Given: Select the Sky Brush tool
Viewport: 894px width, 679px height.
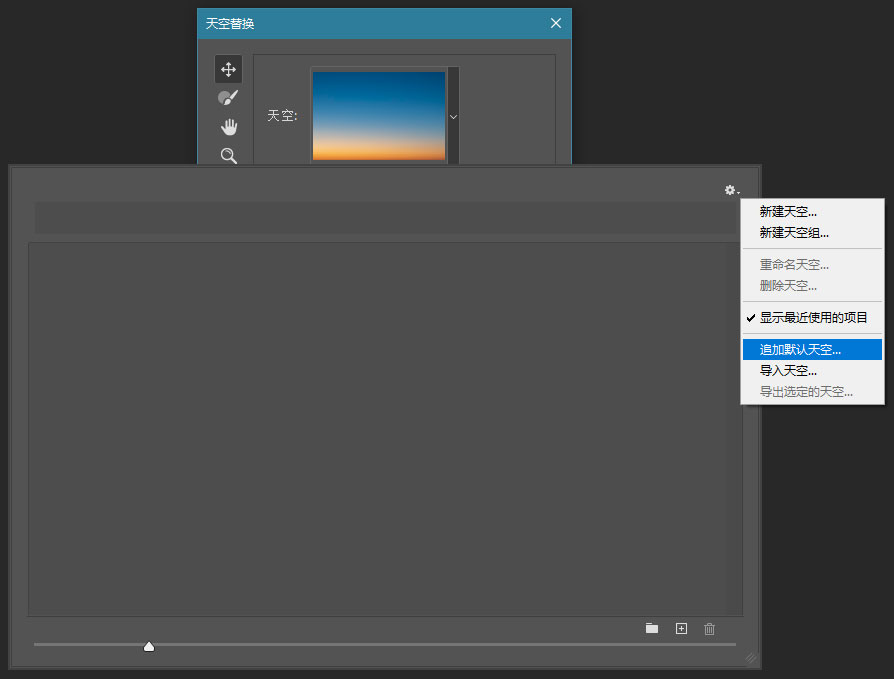Looking at the screenshot, I should [x=228, y=98].
